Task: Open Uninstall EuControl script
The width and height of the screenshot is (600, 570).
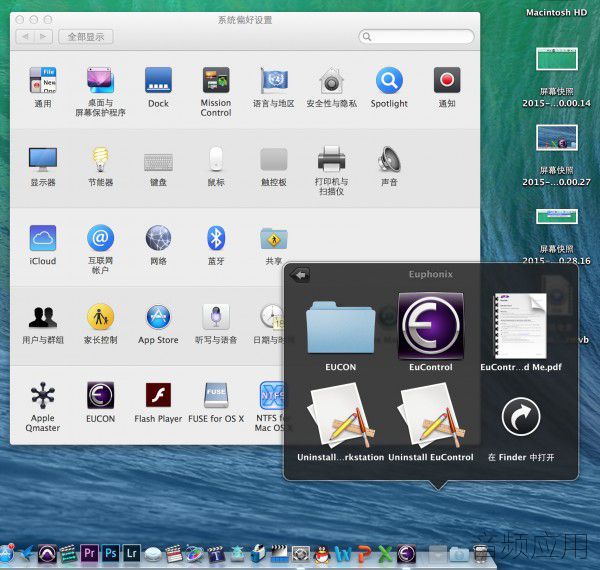Action: point(431,415)
